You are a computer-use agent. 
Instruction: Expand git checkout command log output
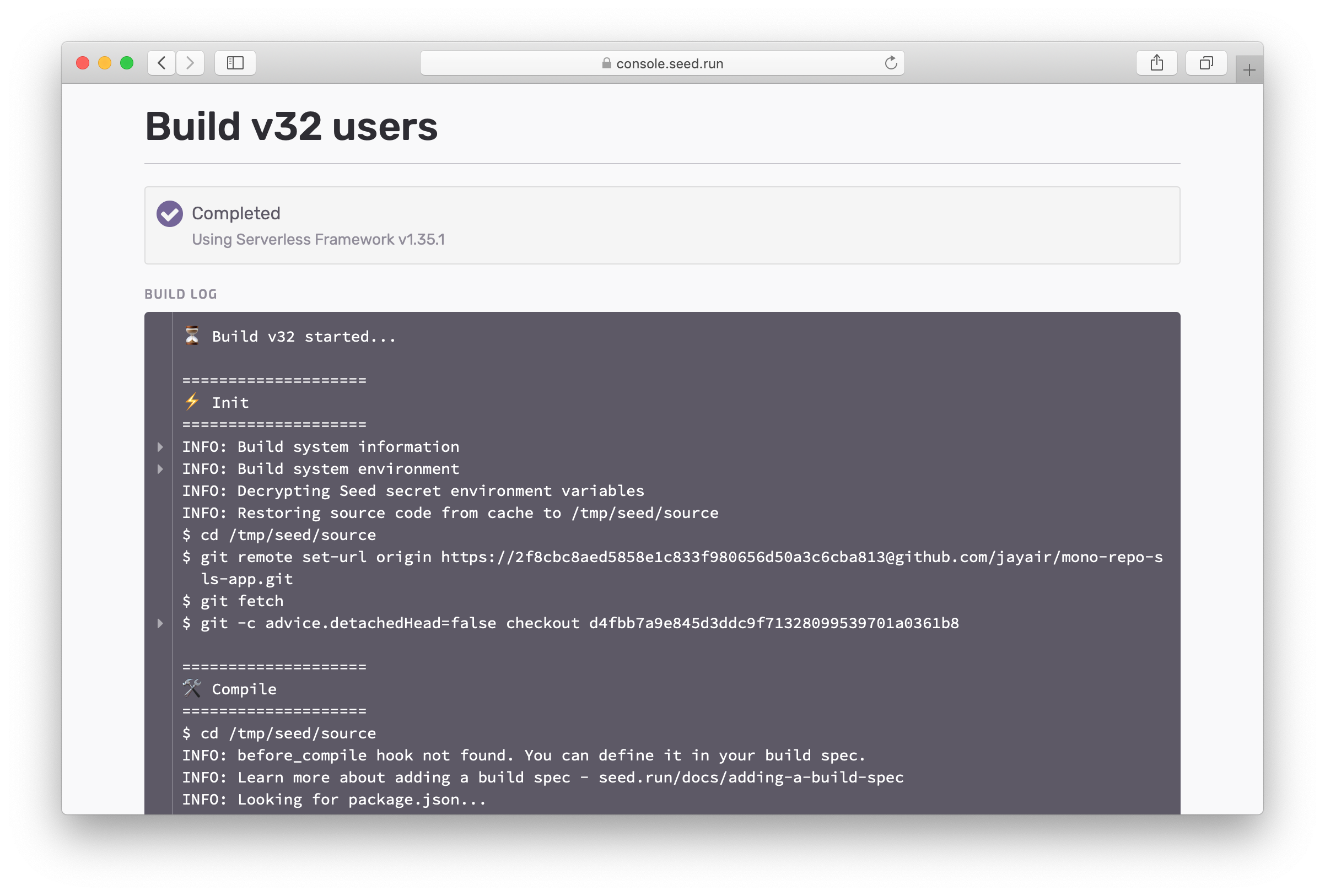pos(160,624)
